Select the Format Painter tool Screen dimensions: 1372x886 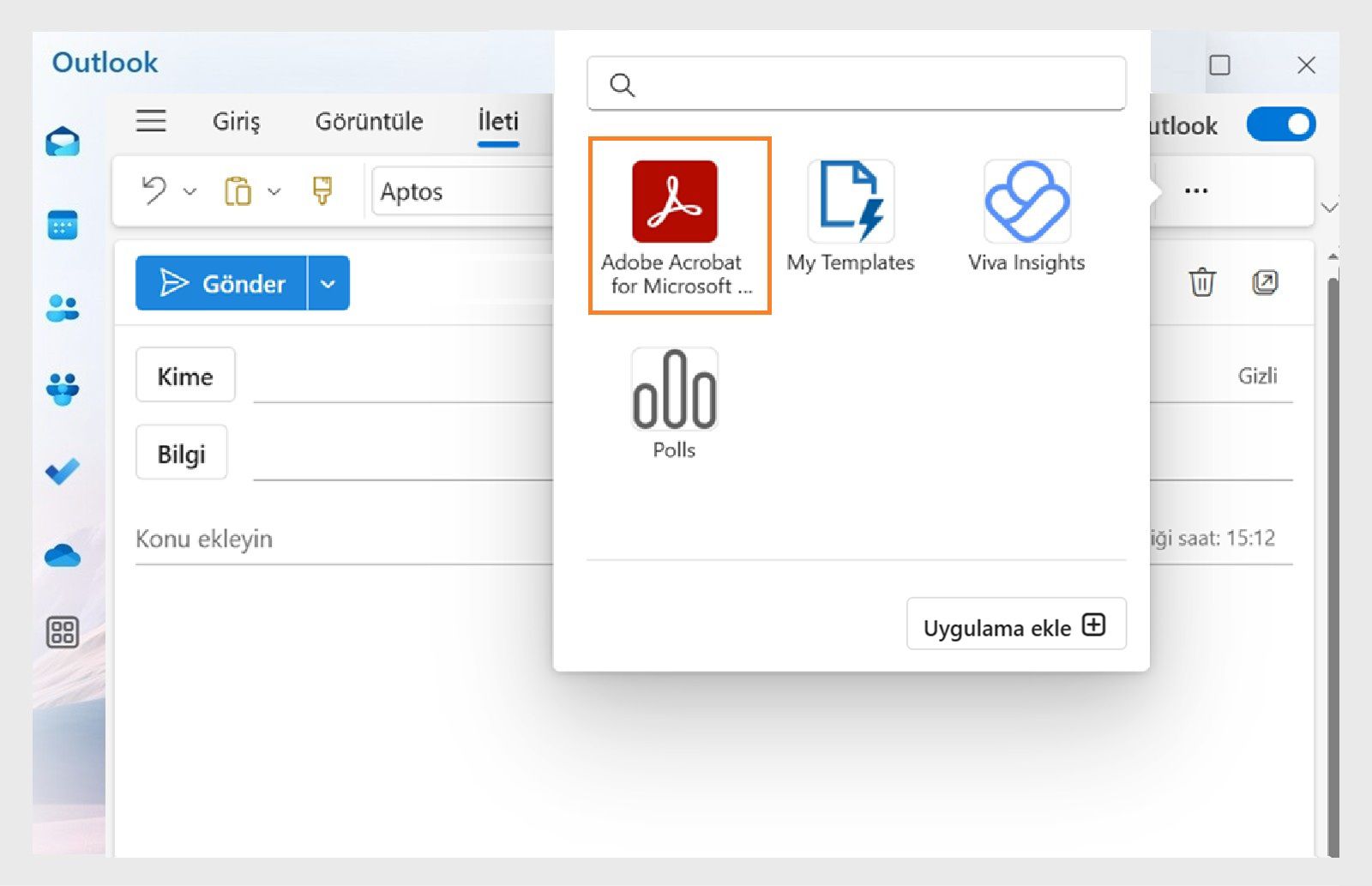[321, 190]
